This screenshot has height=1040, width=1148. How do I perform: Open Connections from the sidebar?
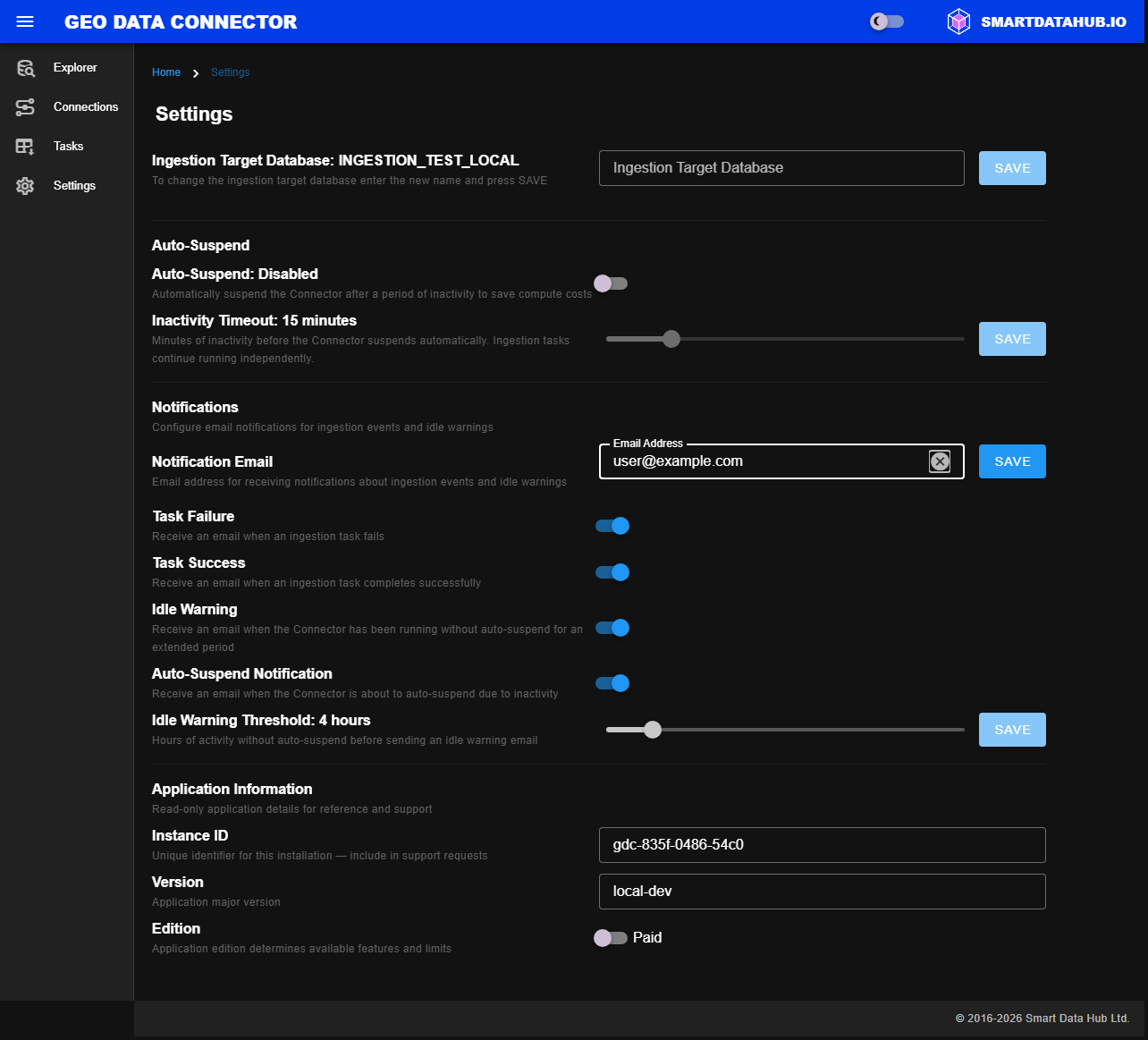(67, 107)
